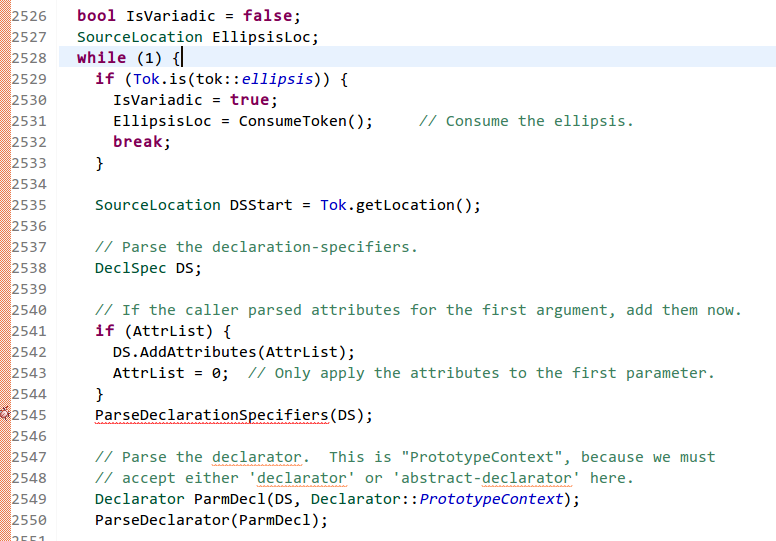Click the PrototypeContext enum identifier
The width and height of the screenshot is (776, 541).
(491, 499)
